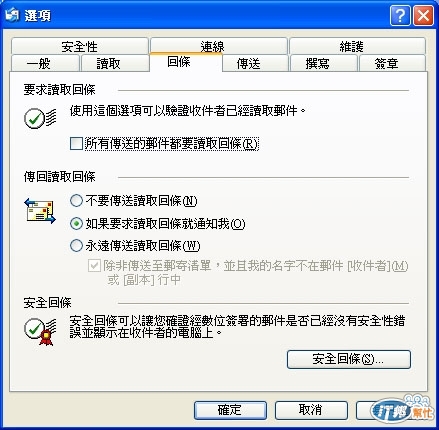Screen dimensions: 439x430
Task: Switch to the 連線 tab
Action: (x=219, y=45)
